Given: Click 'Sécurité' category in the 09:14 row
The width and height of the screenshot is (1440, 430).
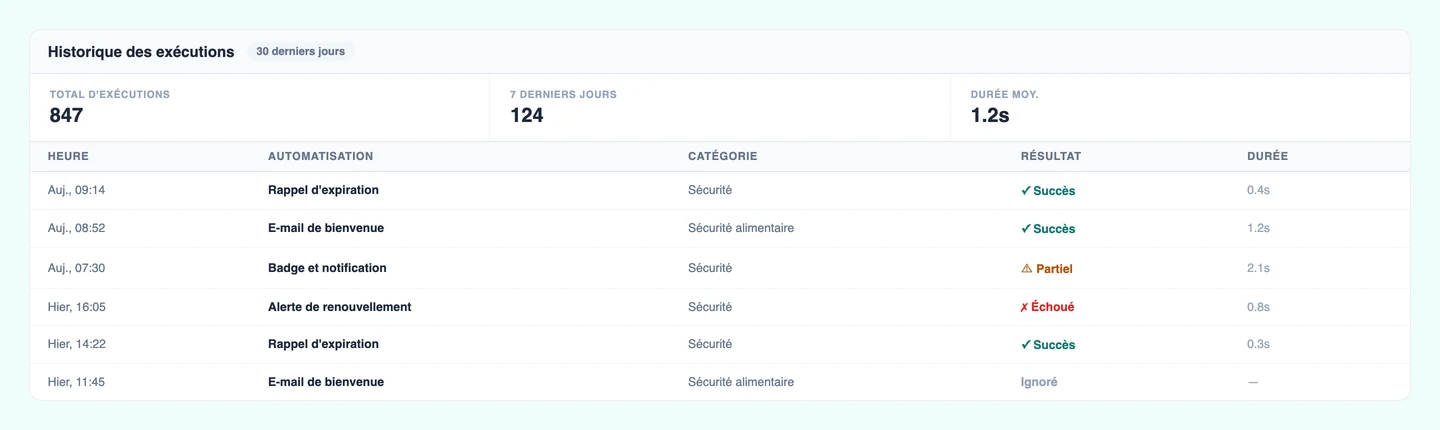Looking at the screenshot, I should (710, 190).
